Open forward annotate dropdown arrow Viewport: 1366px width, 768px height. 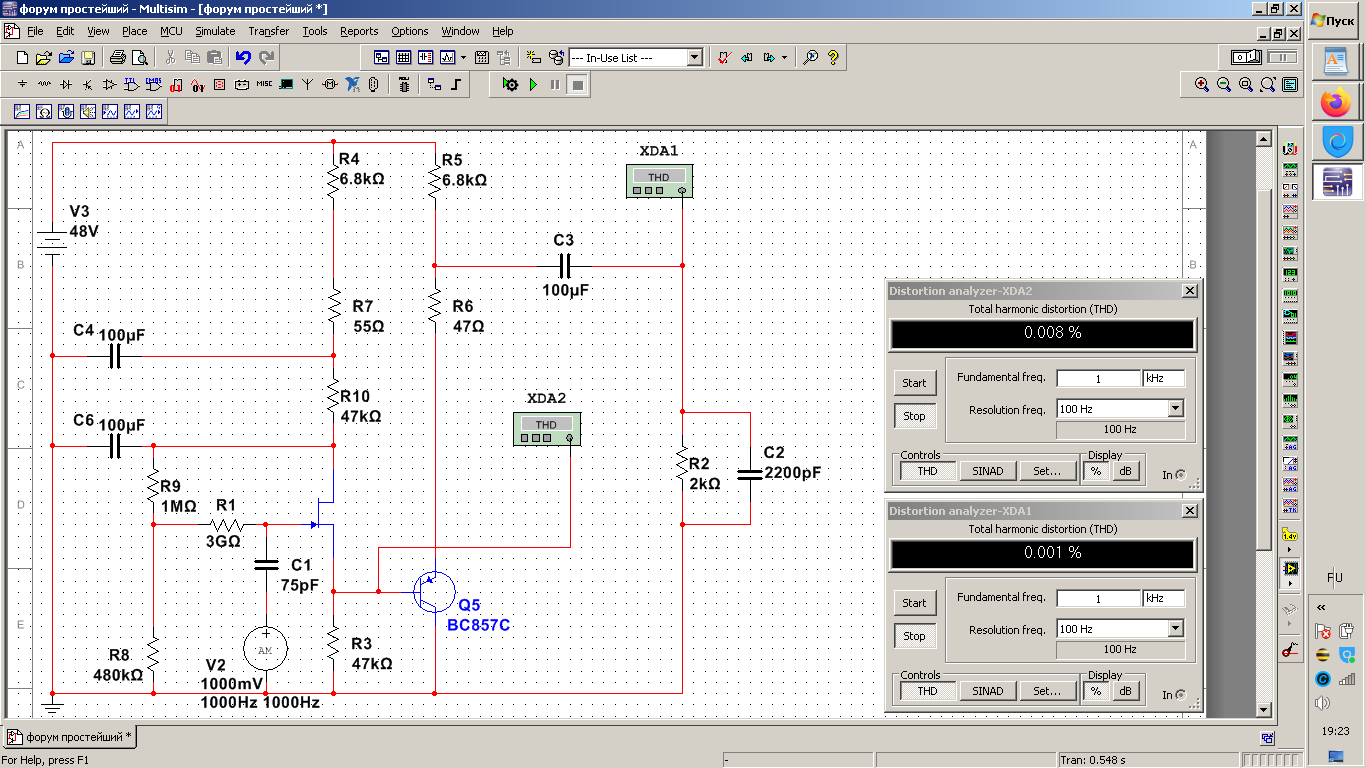pos(784,58)
